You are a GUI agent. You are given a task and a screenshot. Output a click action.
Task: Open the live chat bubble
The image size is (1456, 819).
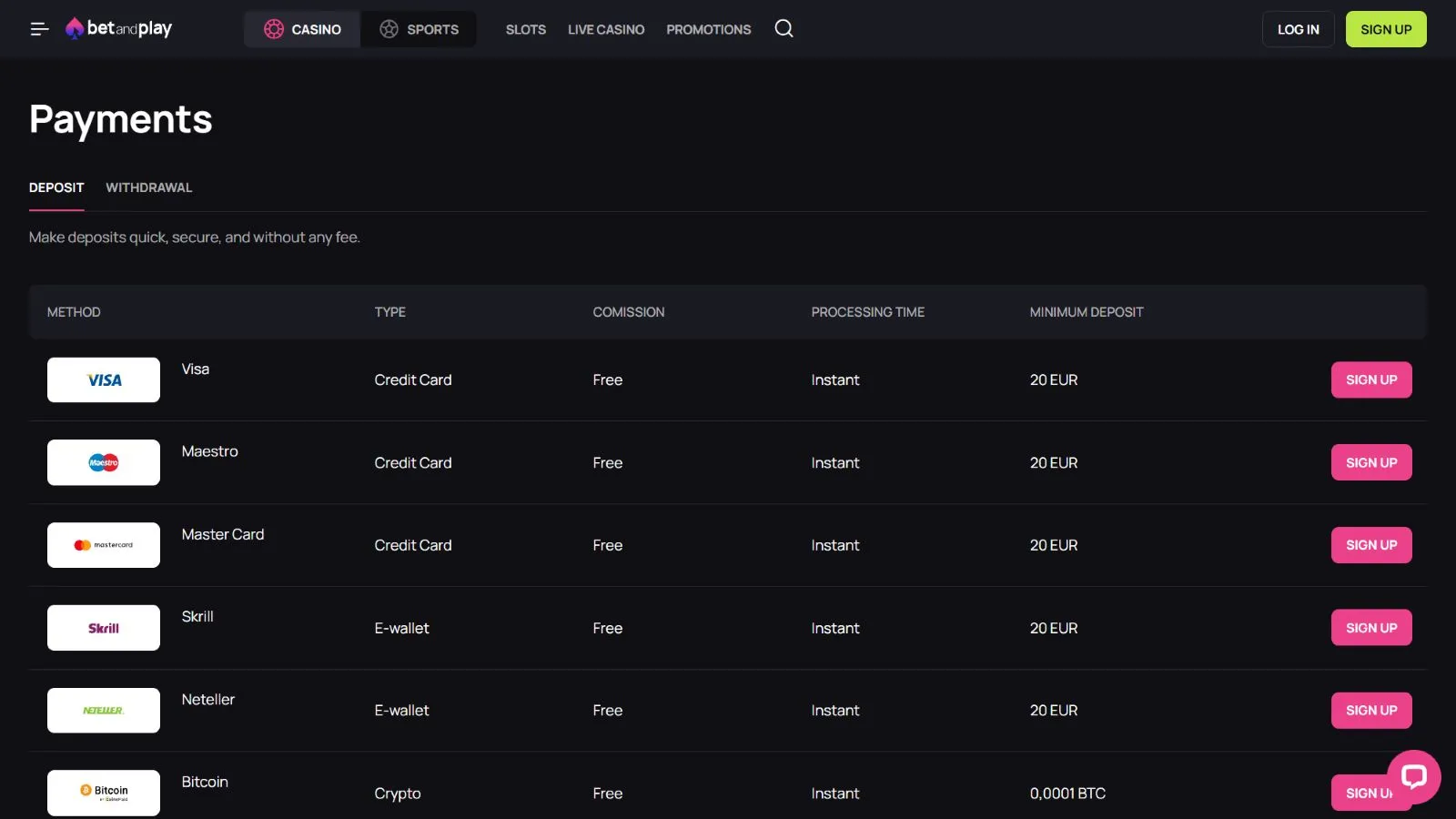pyautogui.click(x=1413, y=776)
